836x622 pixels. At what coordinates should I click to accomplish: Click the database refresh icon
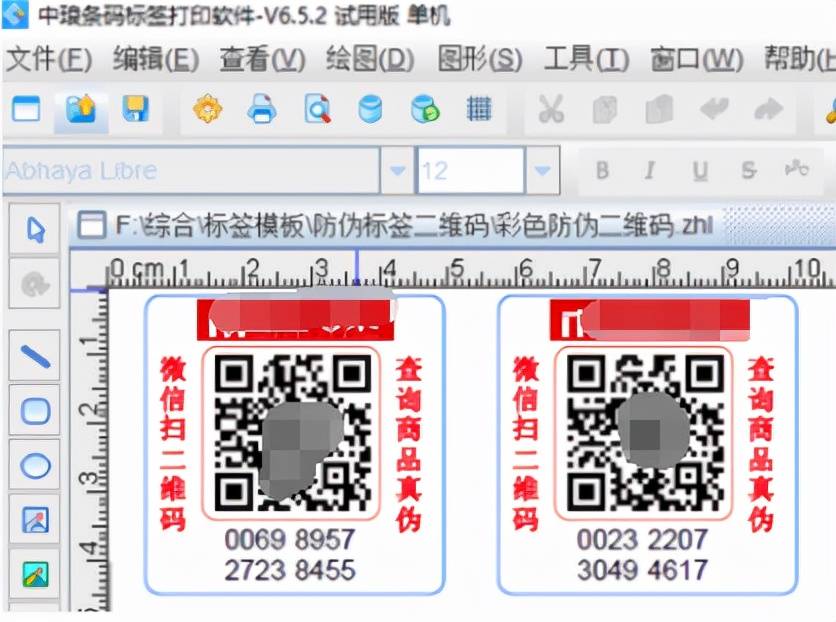click(425, 109)
